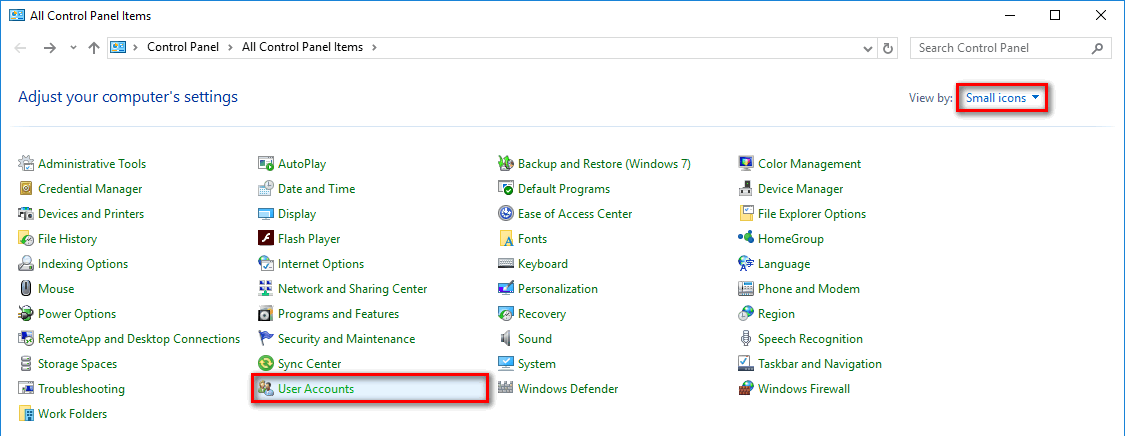Click the Work Folders icon
The image size is (1125, 436).
26,414
